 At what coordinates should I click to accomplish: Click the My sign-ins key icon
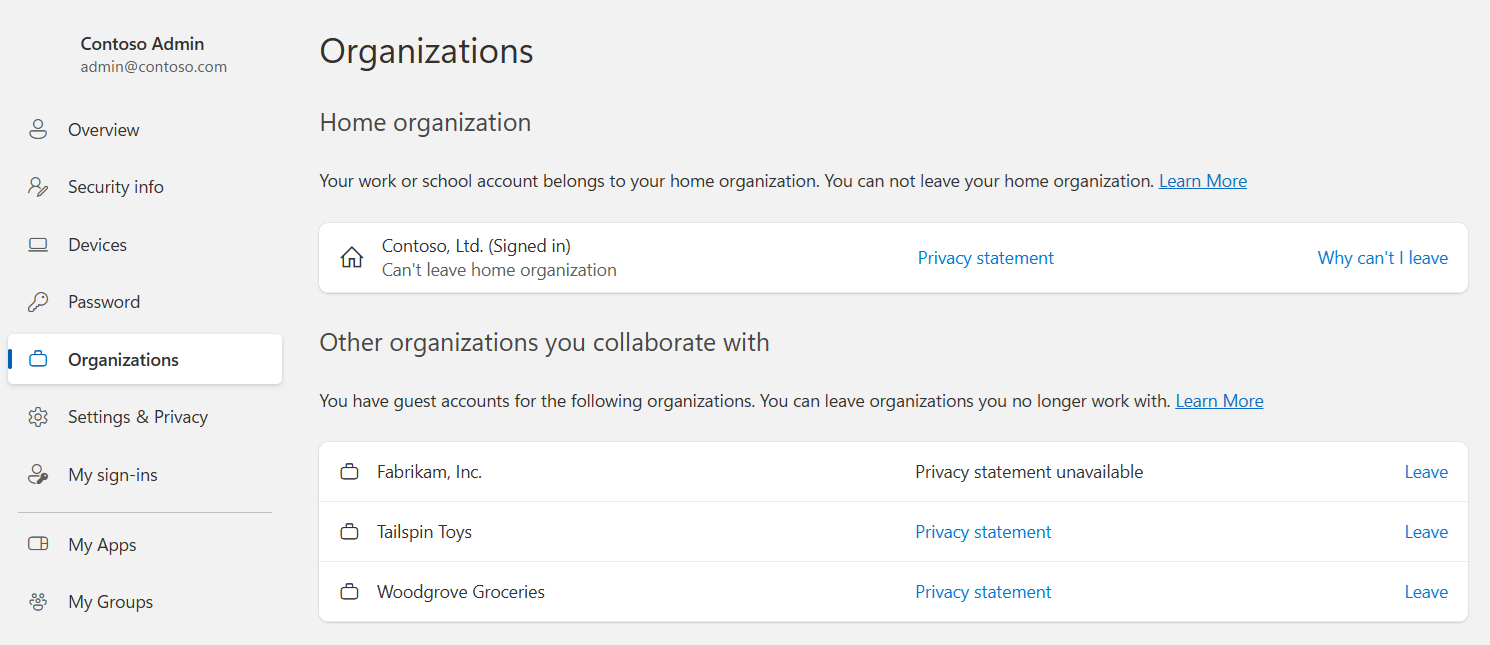pyautogui.click(x=38, y=474)
